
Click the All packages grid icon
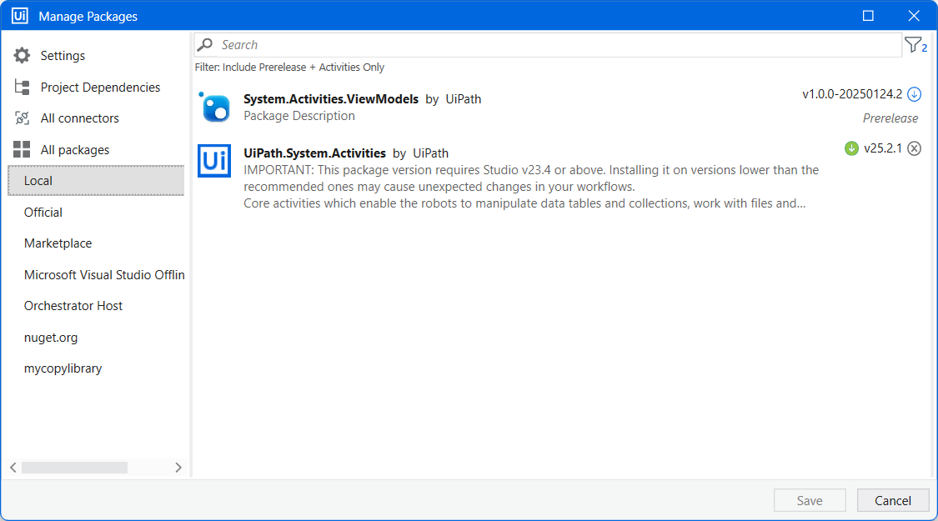click(22, 150)
